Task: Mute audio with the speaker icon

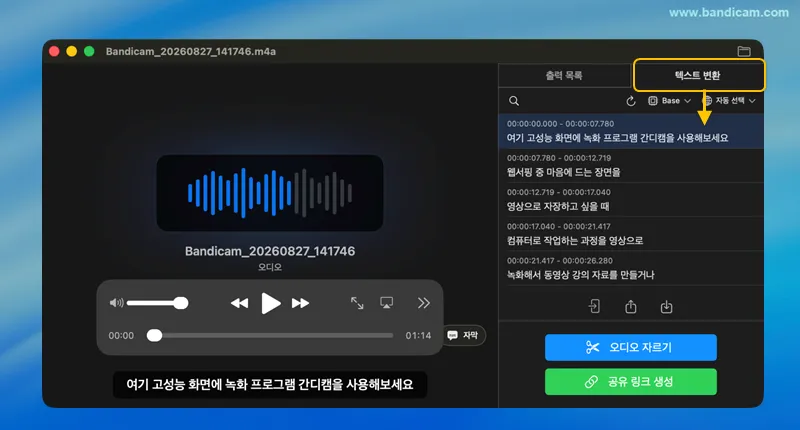Action: click(116, 303)
